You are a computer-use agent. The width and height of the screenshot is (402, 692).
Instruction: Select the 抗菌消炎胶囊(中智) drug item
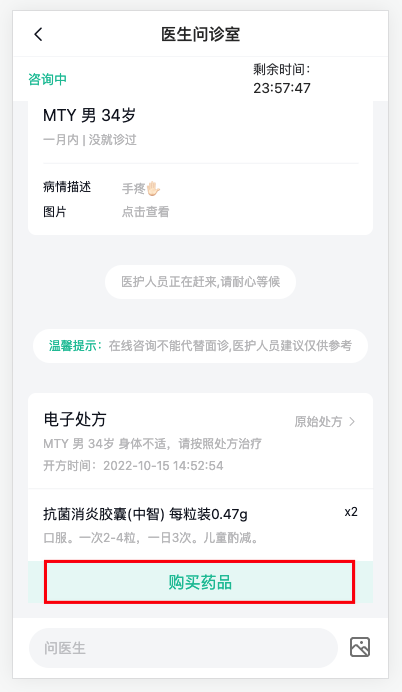tap(145, 514)
